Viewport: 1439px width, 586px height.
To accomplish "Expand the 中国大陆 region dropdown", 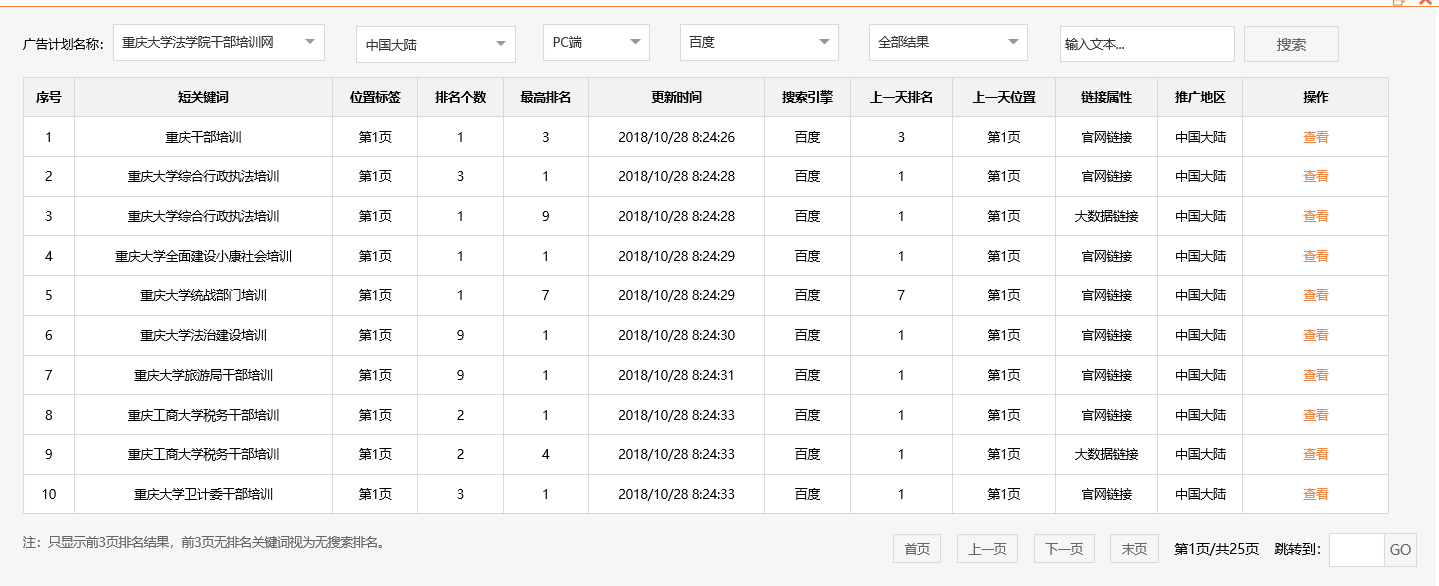I will pyautogui.click(x=435, y=45).
